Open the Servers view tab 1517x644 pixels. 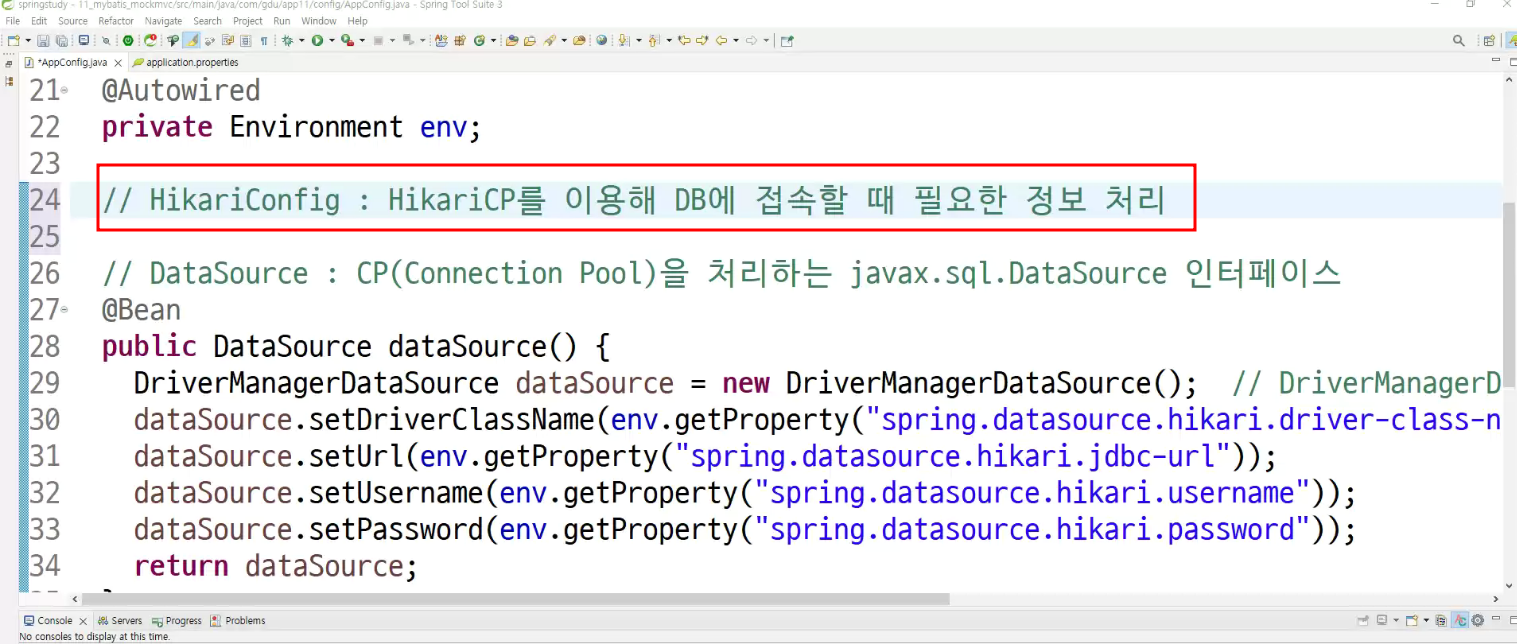coord(120,621)
